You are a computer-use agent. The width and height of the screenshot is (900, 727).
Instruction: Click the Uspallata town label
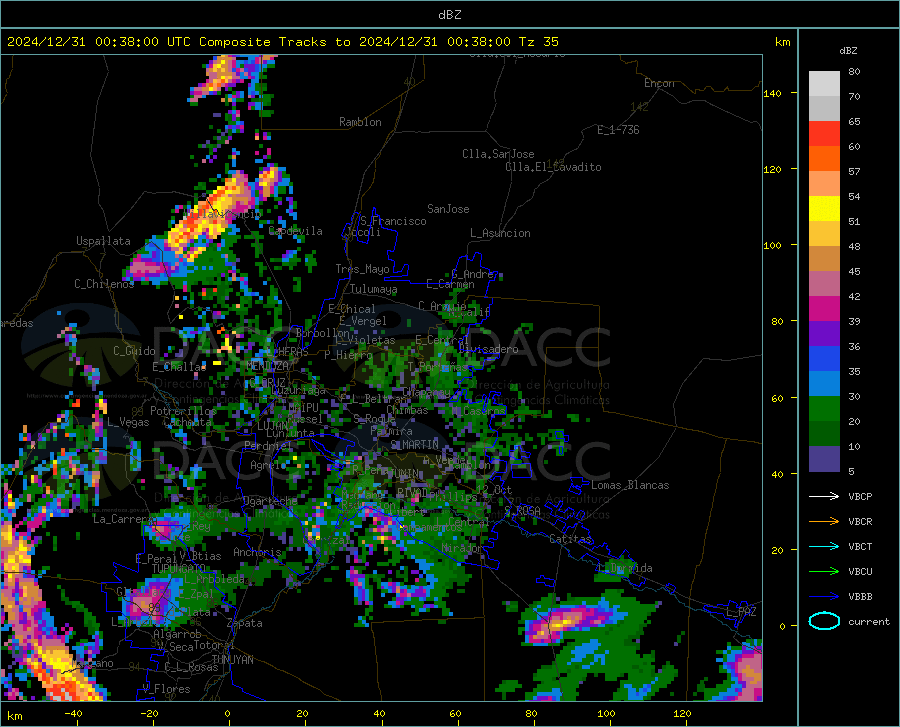(103, 241)
